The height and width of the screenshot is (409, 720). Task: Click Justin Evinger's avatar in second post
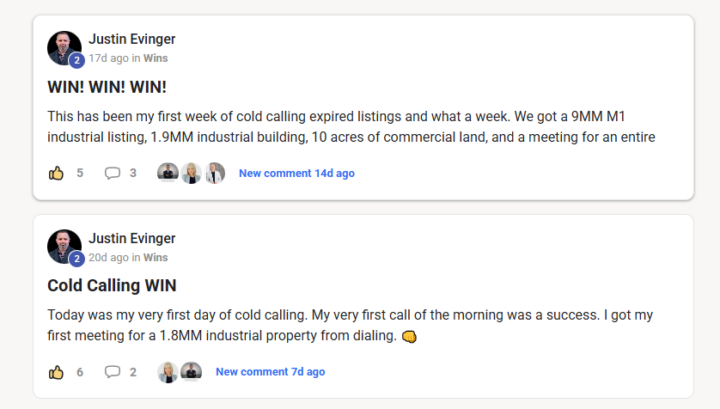[x=64, y=246]
